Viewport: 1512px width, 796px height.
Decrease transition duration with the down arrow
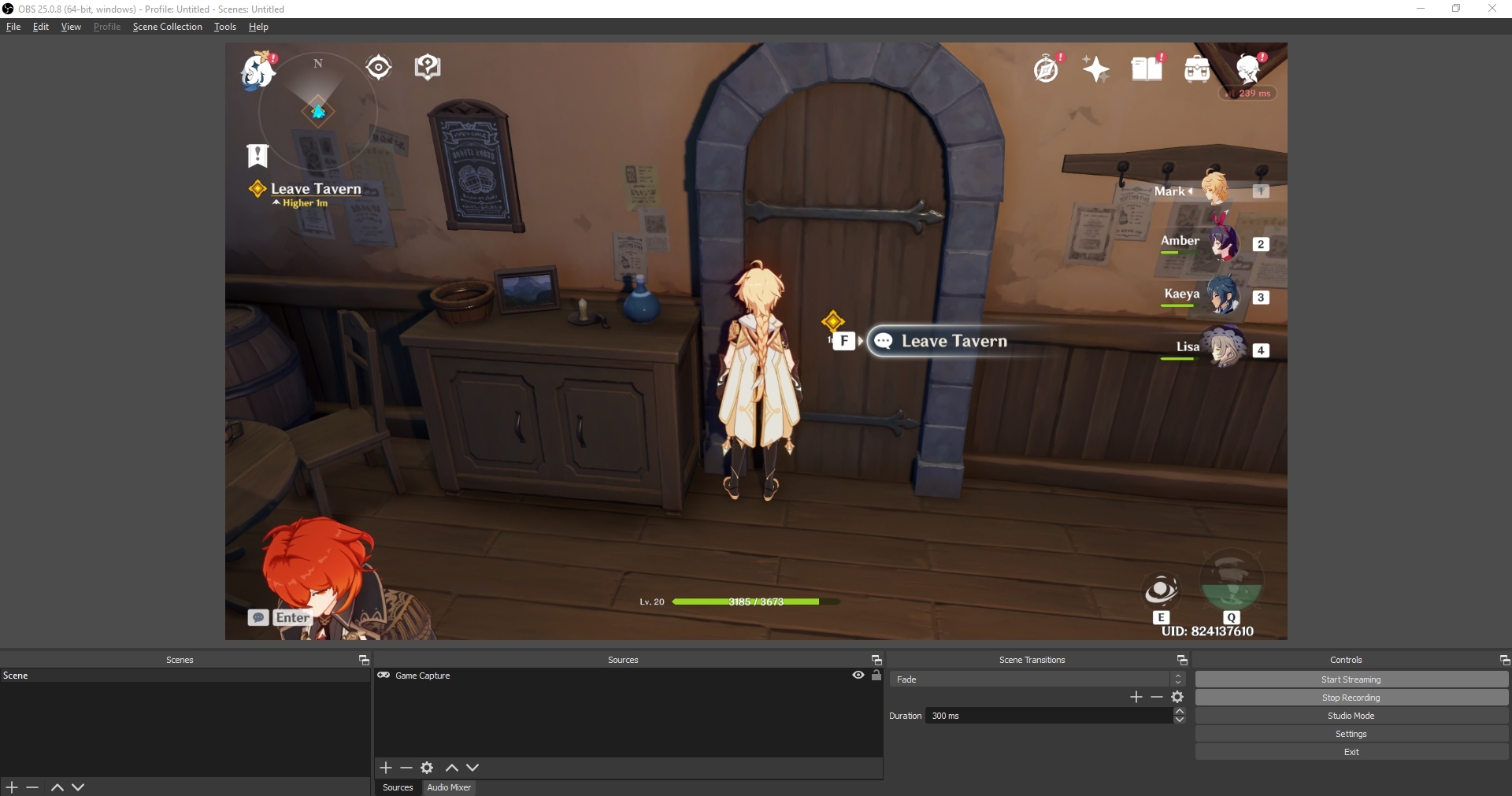tap(1180, 720)
